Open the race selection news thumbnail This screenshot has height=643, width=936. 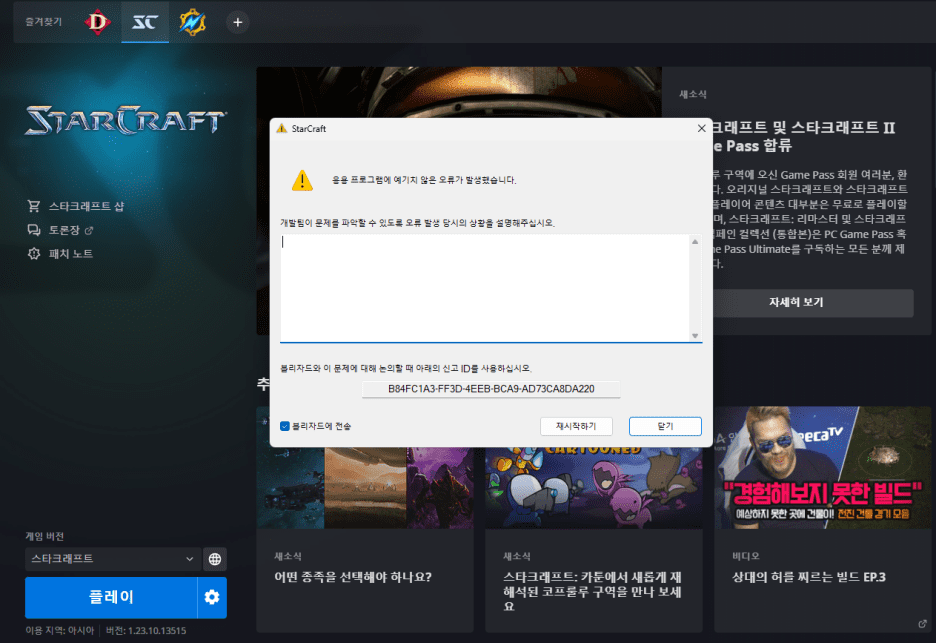(365, 487)
